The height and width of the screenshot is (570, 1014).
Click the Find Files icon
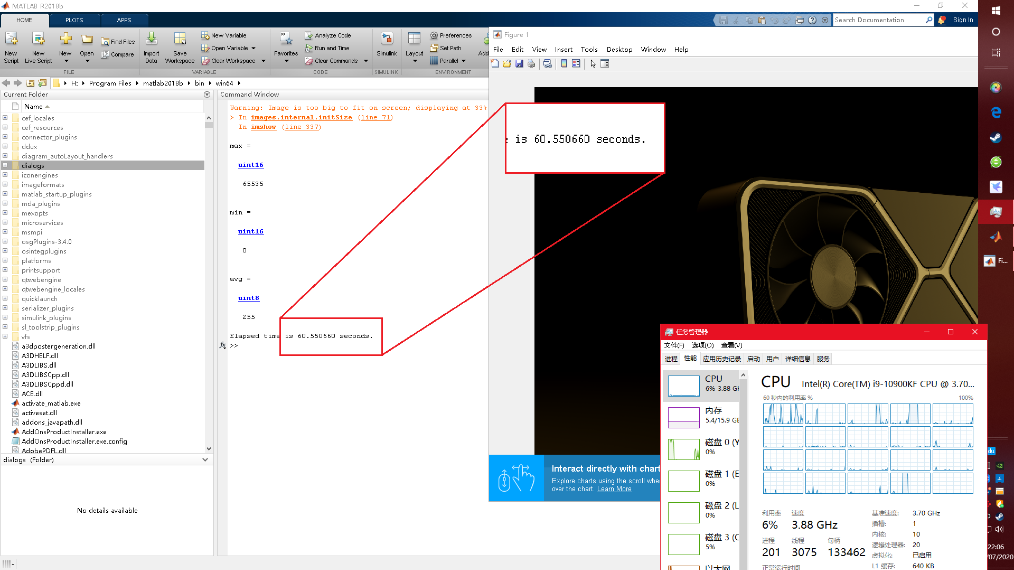tap(104, 42)
